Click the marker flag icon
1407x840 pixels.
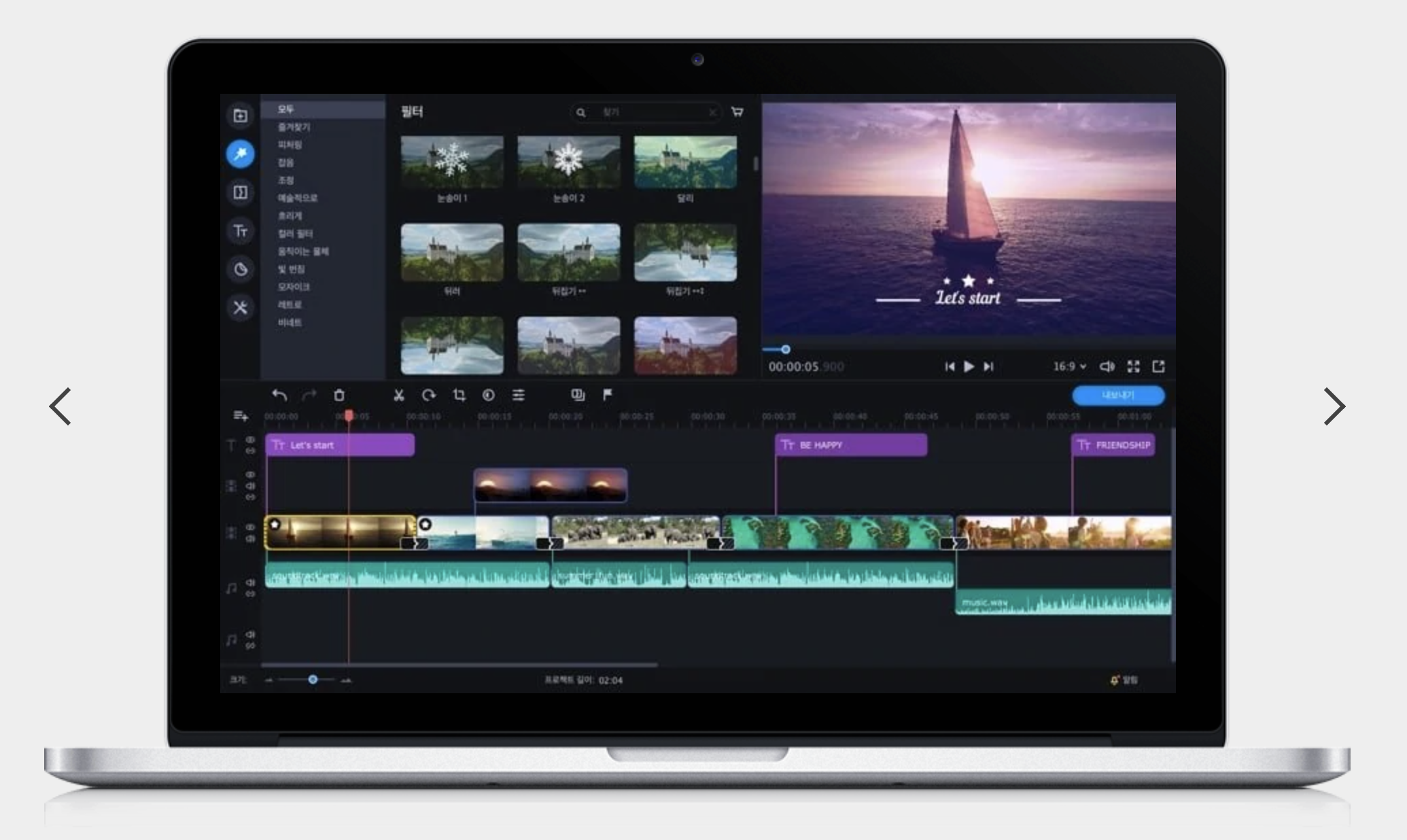click(x=608, y=394)
